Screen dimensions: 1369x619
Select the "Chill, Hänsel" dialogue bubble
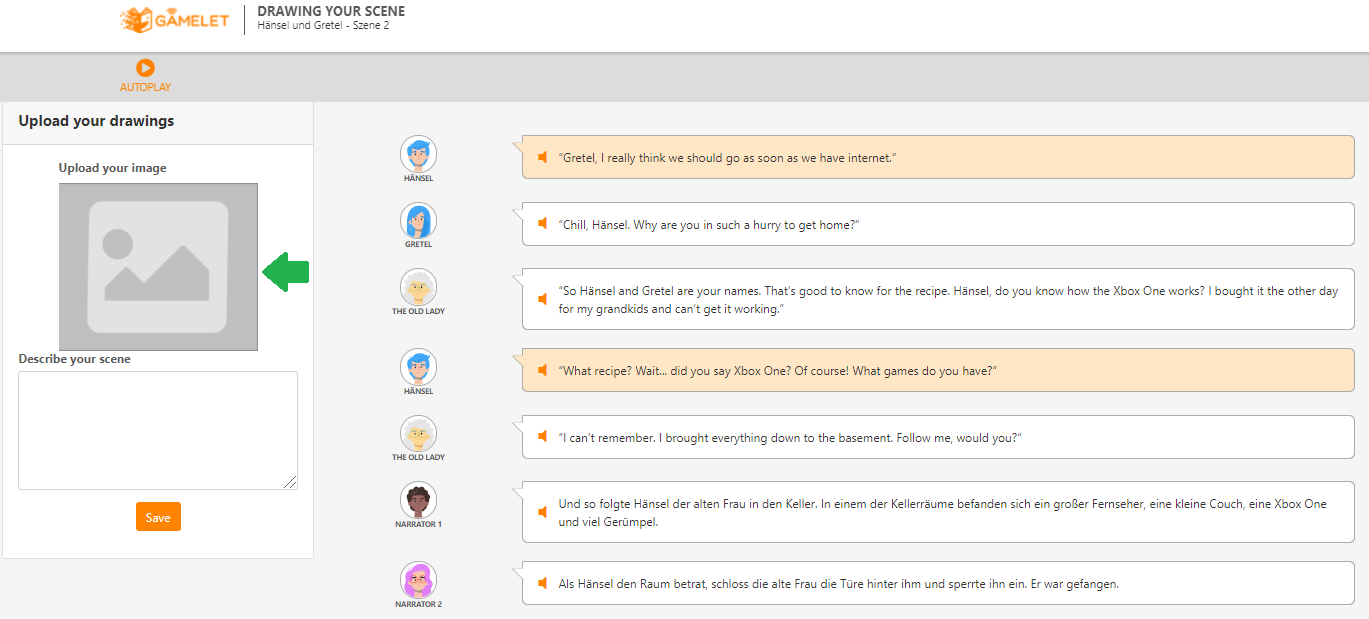click(938, 225)
